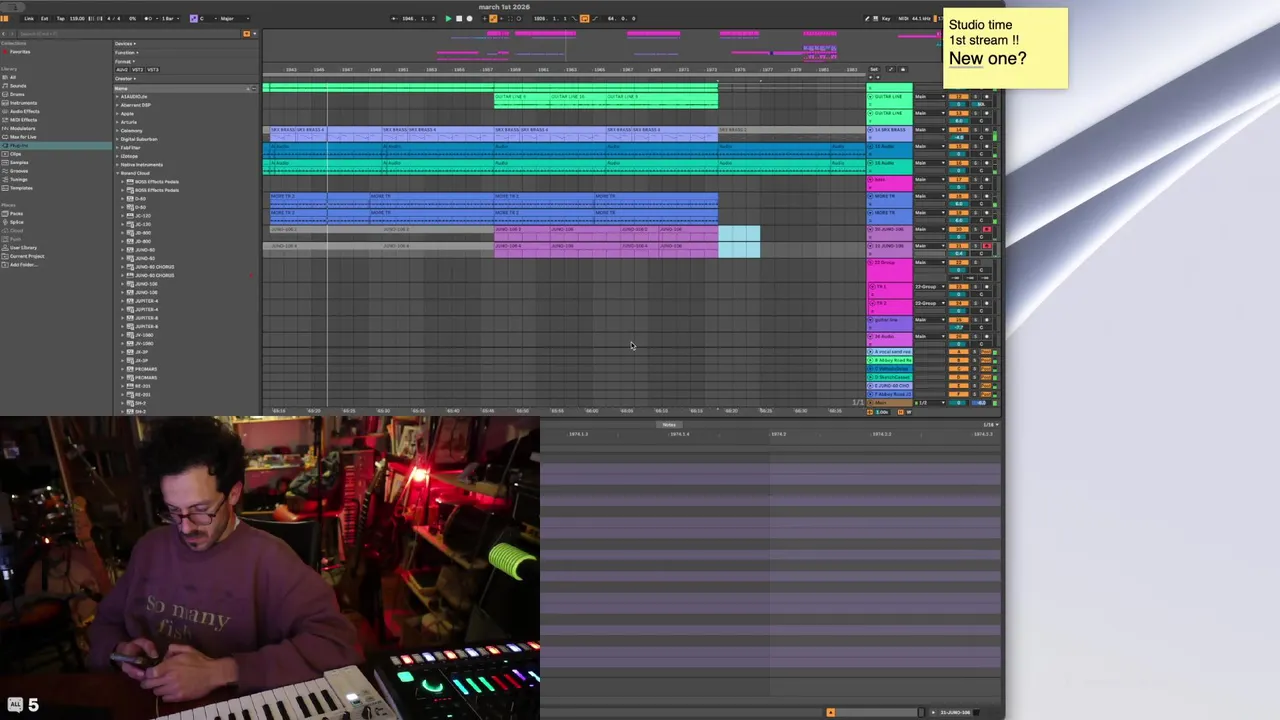Select Tunings in the Library
The image size is (1280, 720).
coord(19,179)
